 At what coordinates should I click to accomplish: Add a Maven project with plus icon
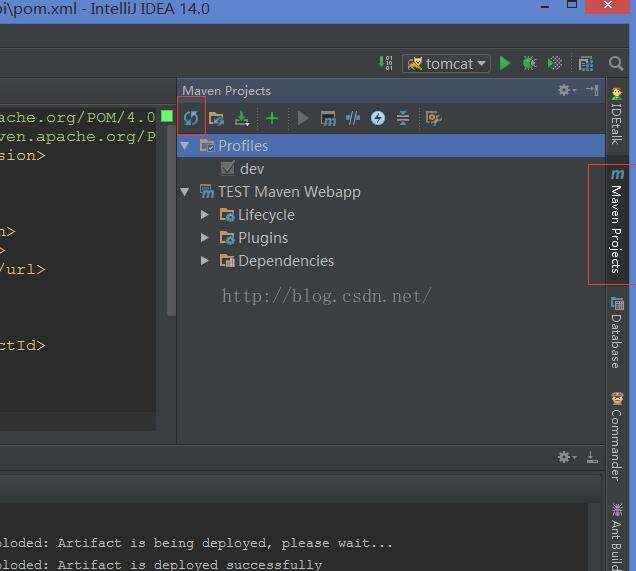coord(271,118)
